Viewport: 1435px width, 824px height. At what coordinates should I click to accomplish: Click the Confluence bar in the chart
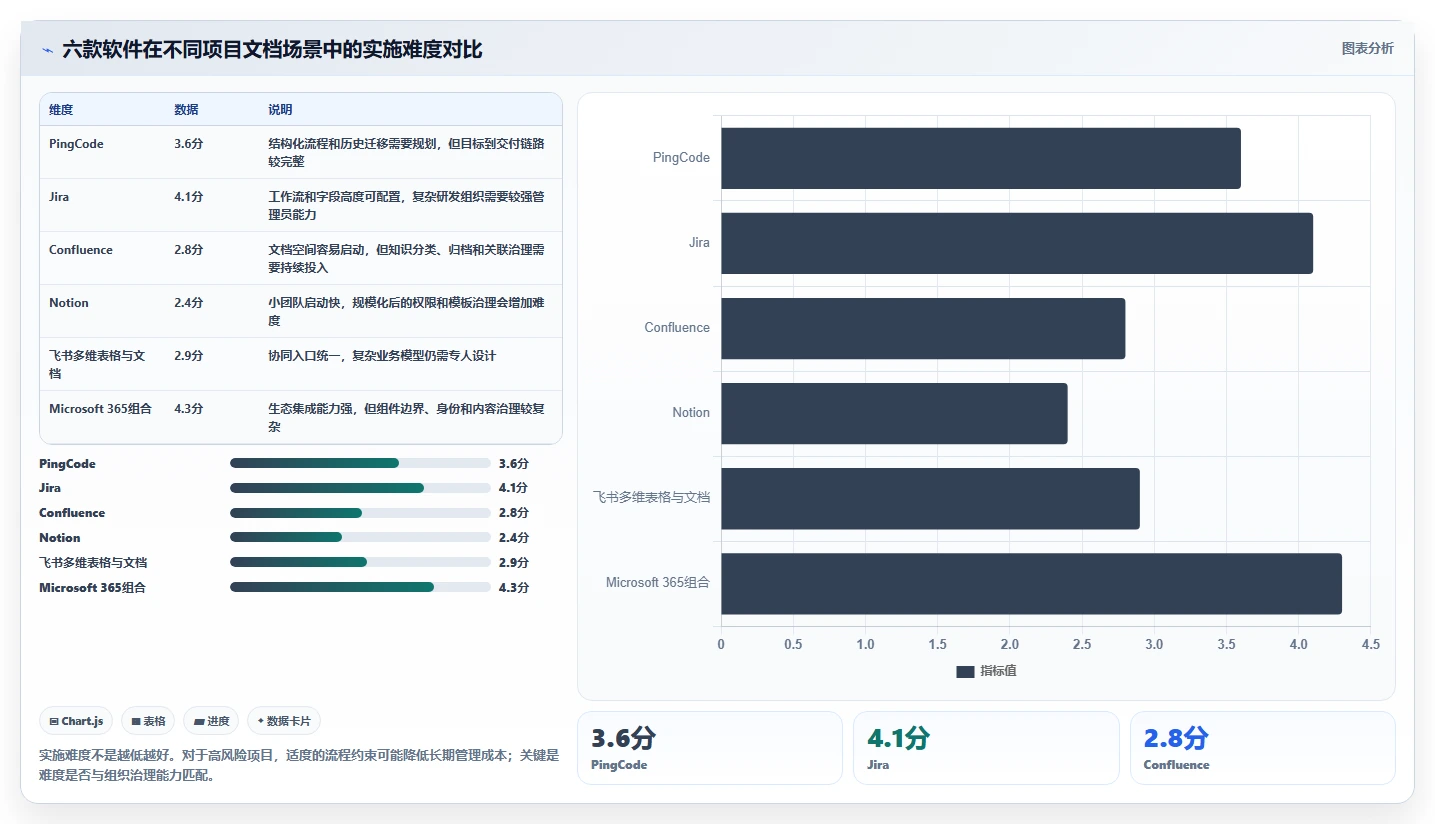pyautogui.click(x=923, y=328)
